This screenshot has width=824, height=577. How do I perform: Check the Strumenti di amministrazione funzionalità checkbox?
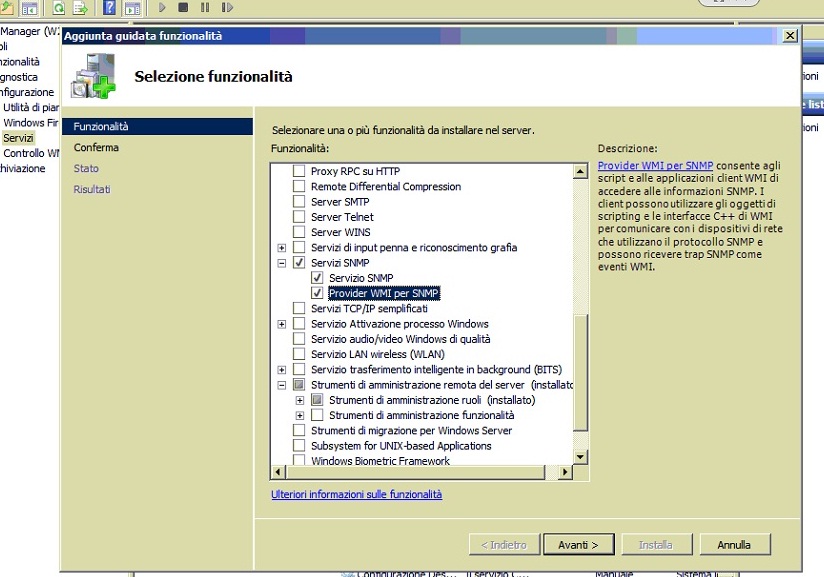click(317, 415)
